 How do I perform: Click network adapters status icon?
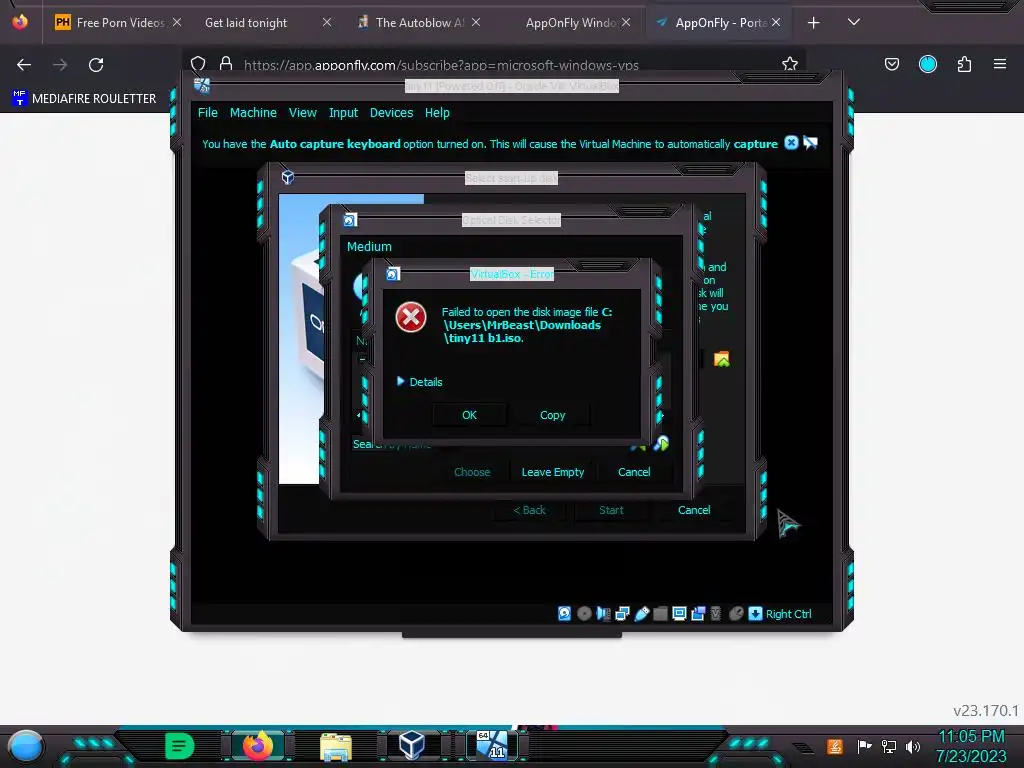pos(622,613)
